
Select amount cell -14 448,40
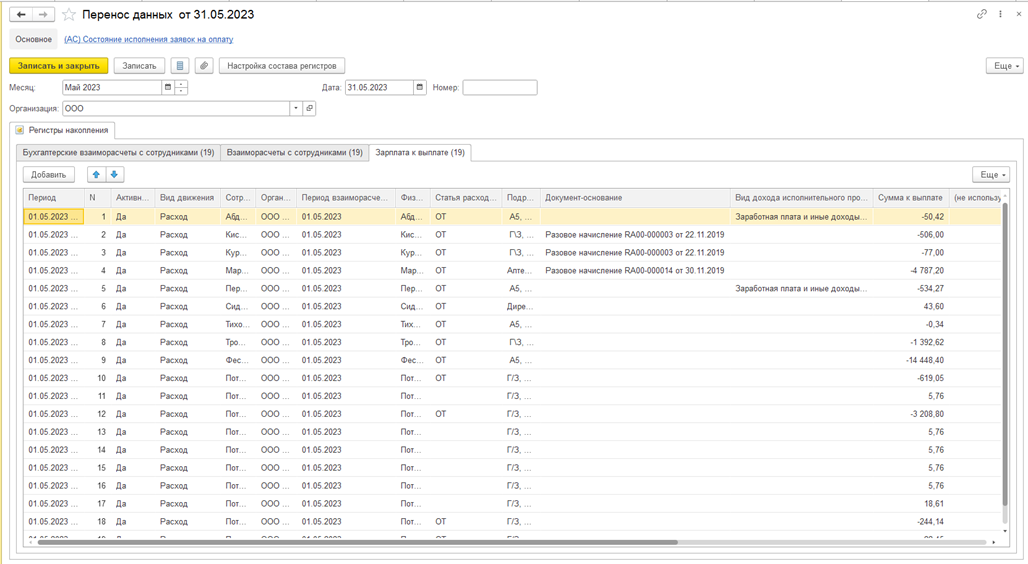point(911,360)
